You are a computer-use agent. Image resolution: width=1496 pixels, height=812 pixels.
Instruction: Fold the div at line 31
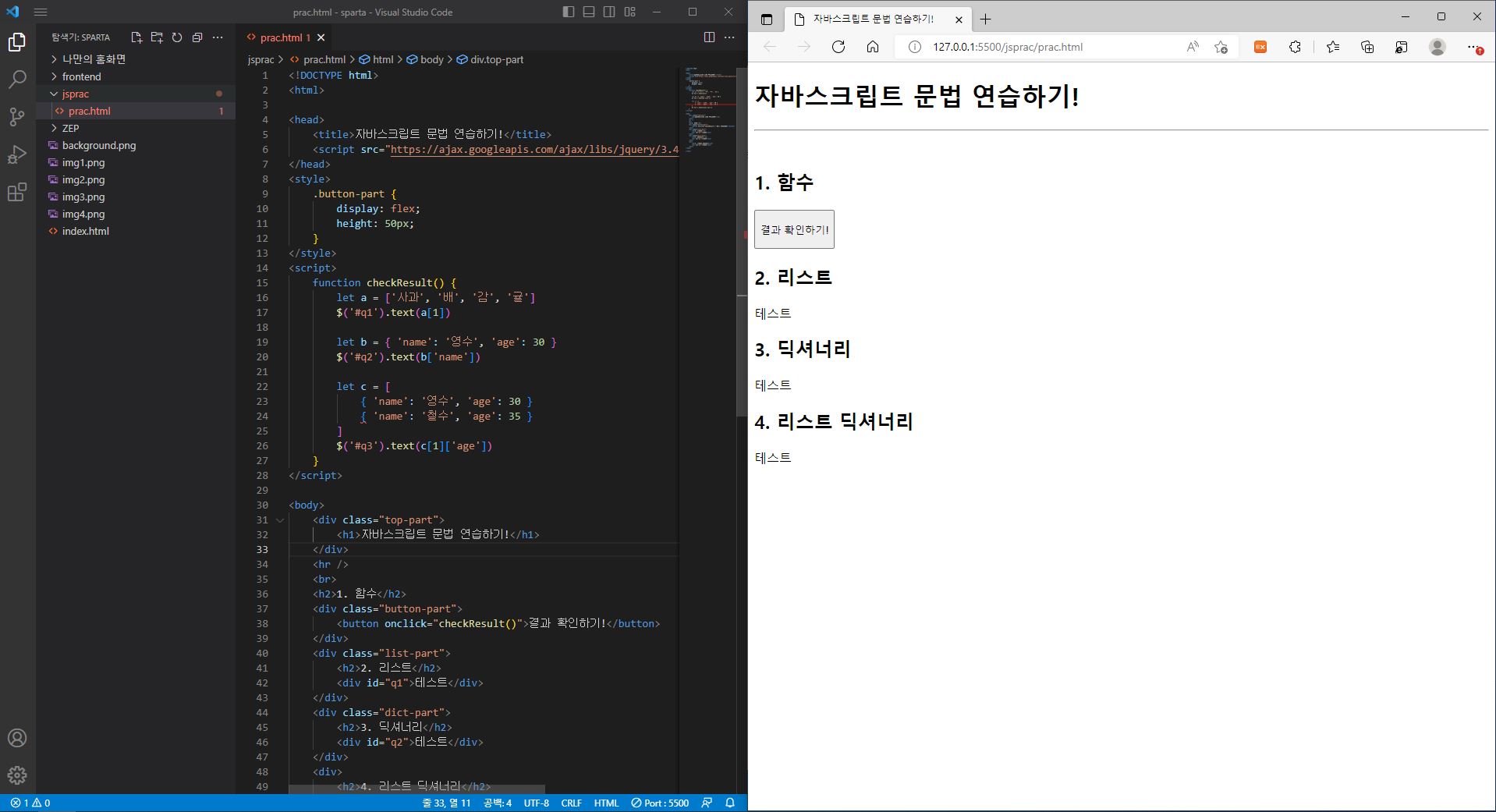[280, 519]
